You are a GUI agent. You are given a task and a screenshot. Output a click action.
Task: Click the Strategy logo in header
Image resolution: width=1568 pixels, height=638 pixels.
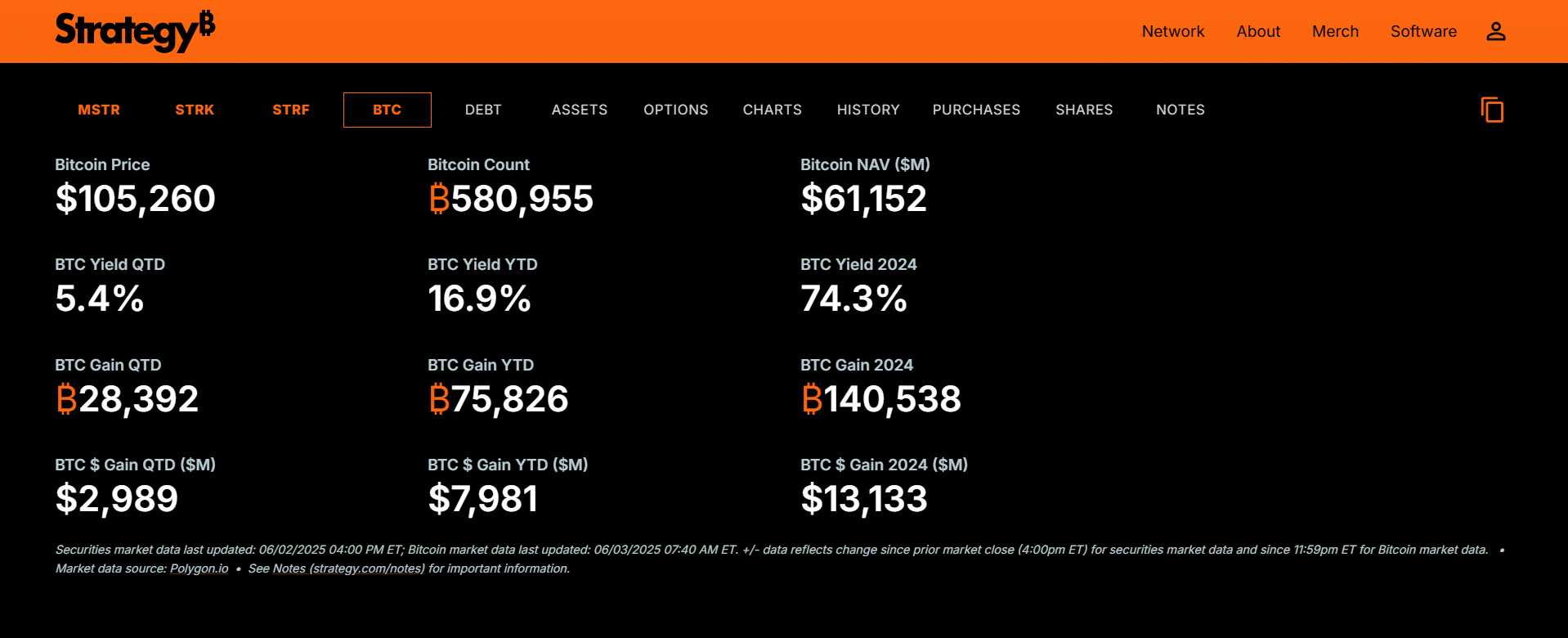tap(135, 31)
